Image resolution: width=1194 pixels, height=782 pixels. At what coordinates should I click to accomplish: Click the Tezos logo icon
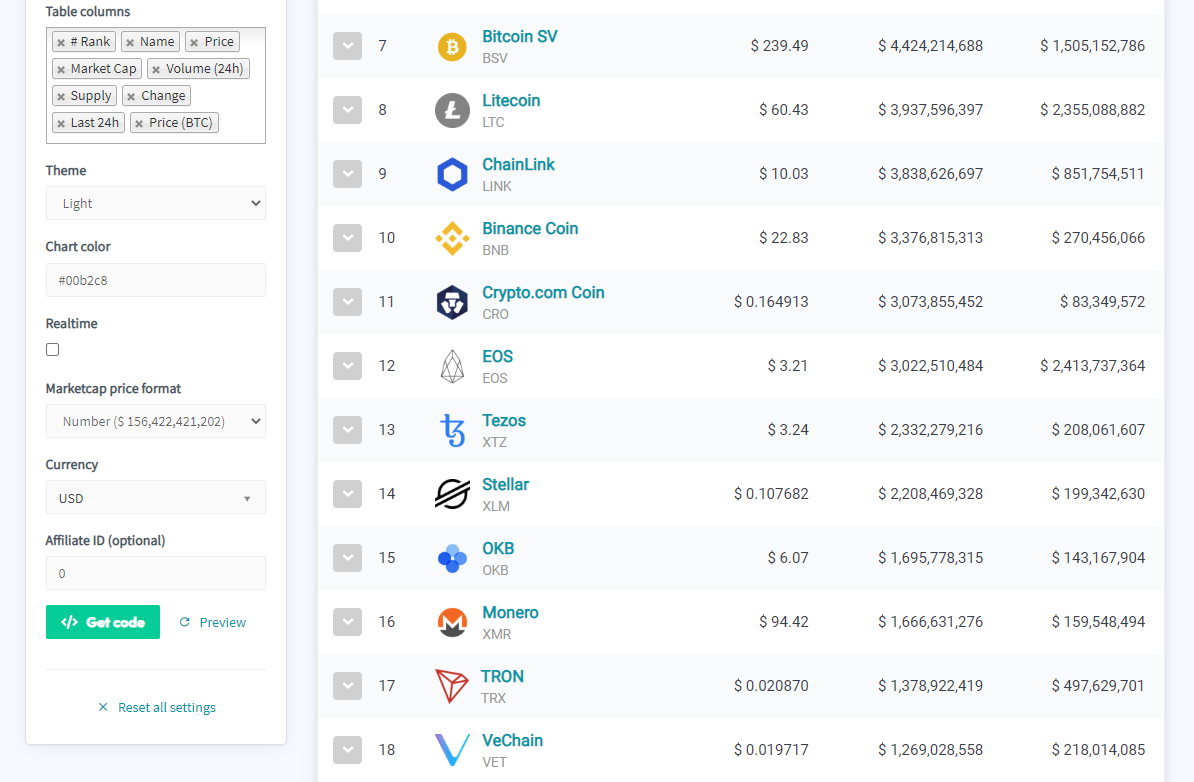(452, 430)
